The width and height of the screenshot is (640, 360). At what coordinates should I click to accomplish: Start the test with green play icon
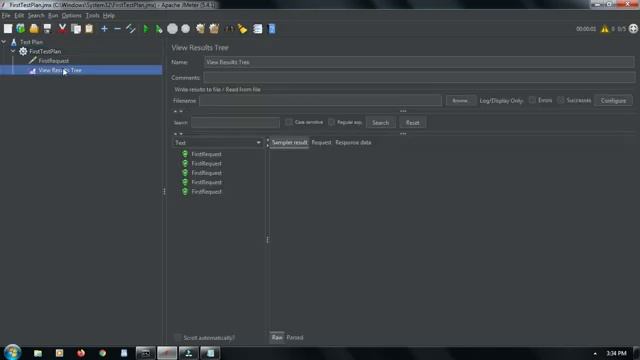(x=146, y=29)
